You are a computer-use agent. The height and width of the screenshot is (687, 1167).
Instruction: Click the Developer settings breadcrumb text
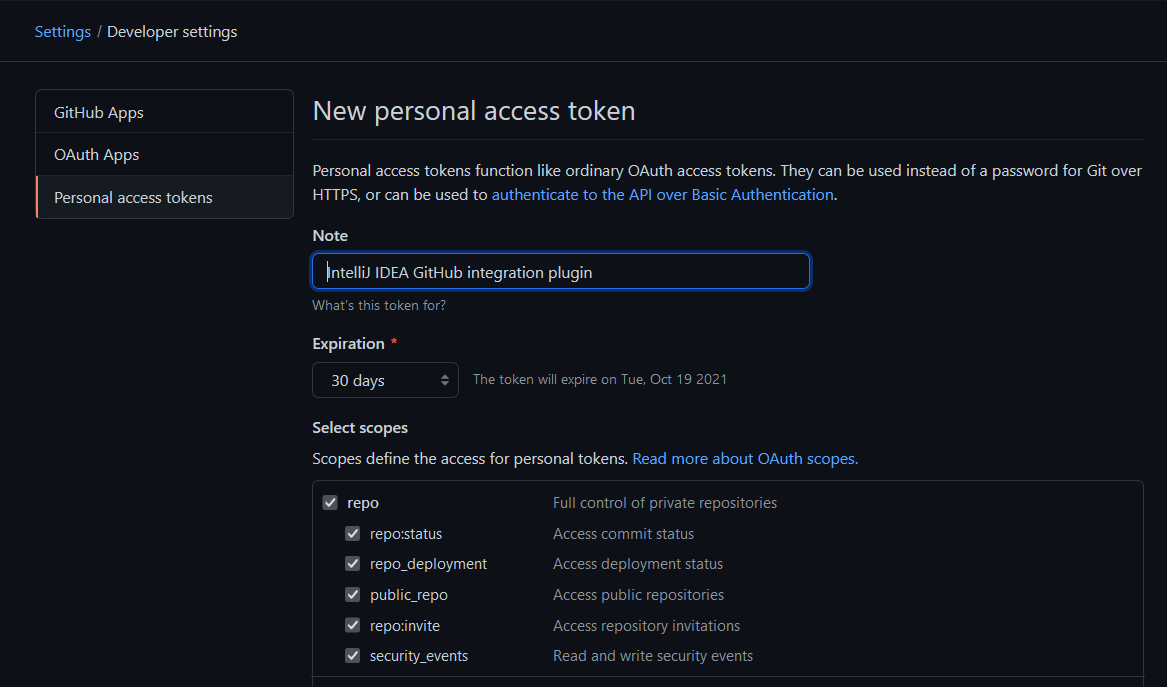click(172, 32)
